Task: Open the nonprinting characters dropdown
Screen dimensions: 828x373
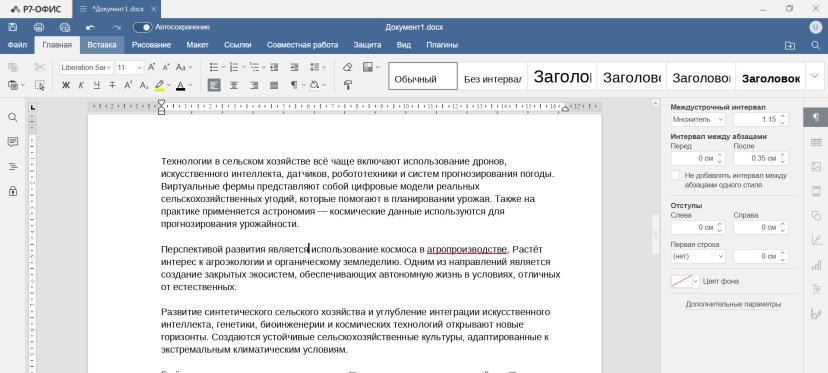Action: point(303,85)
